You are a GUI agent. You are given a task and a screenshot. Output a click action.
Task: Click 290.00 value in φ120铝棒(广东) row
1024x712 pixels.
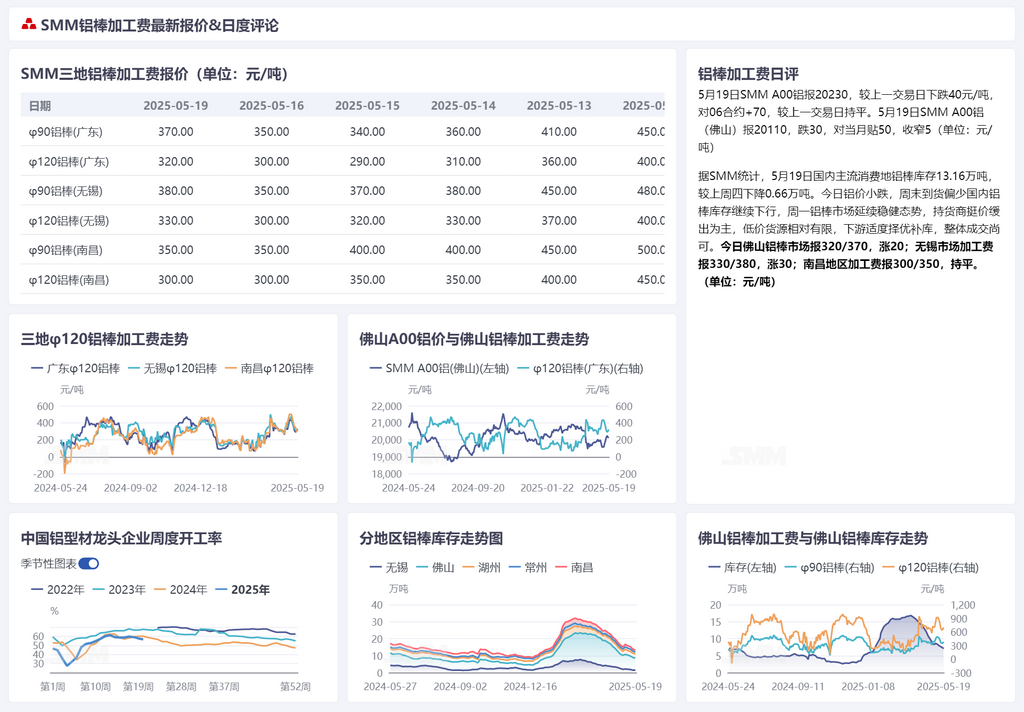pyautogui.click(x=368, y=162)
